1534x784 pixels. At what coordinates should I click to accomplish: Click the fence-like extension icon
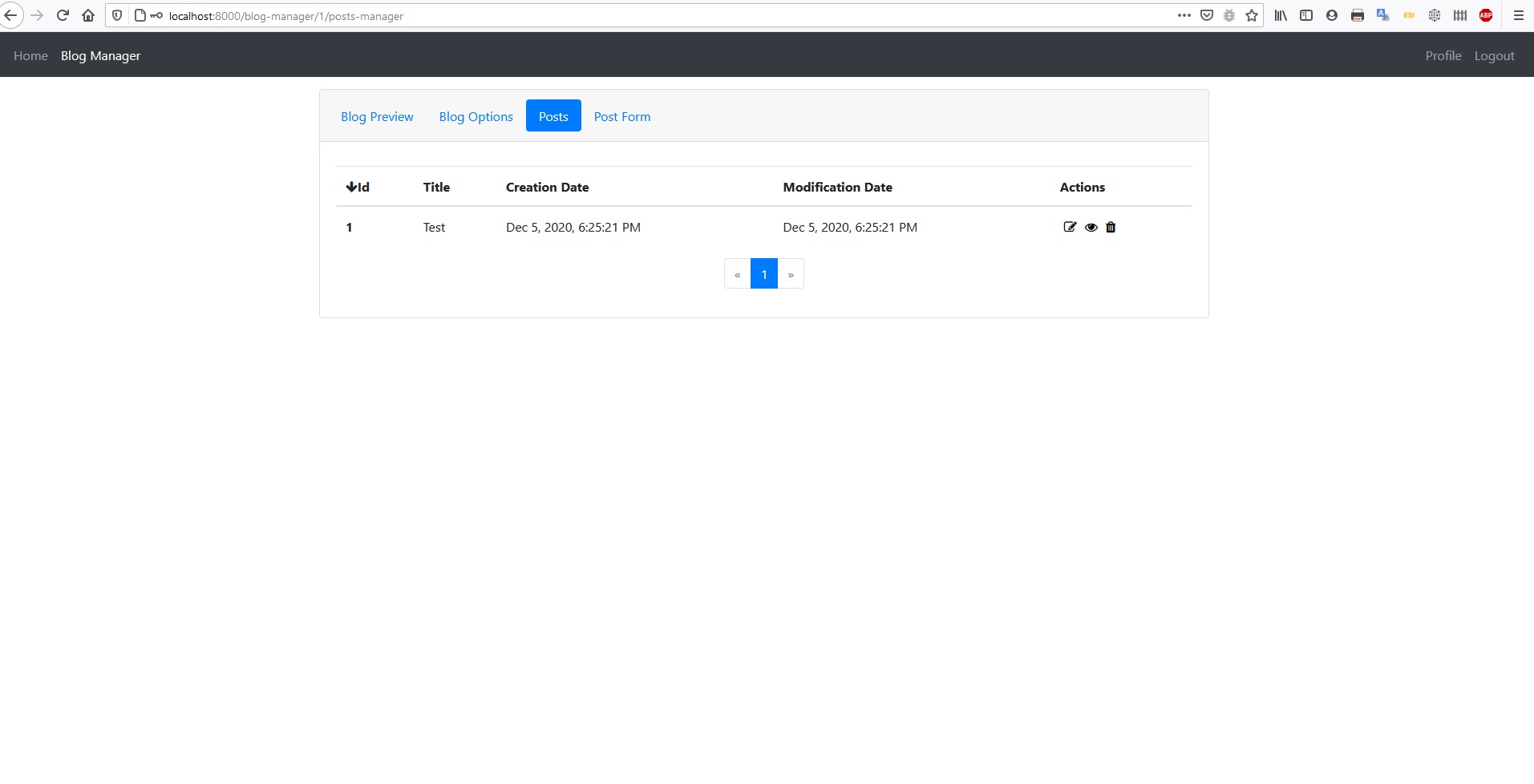point(1460,15)
